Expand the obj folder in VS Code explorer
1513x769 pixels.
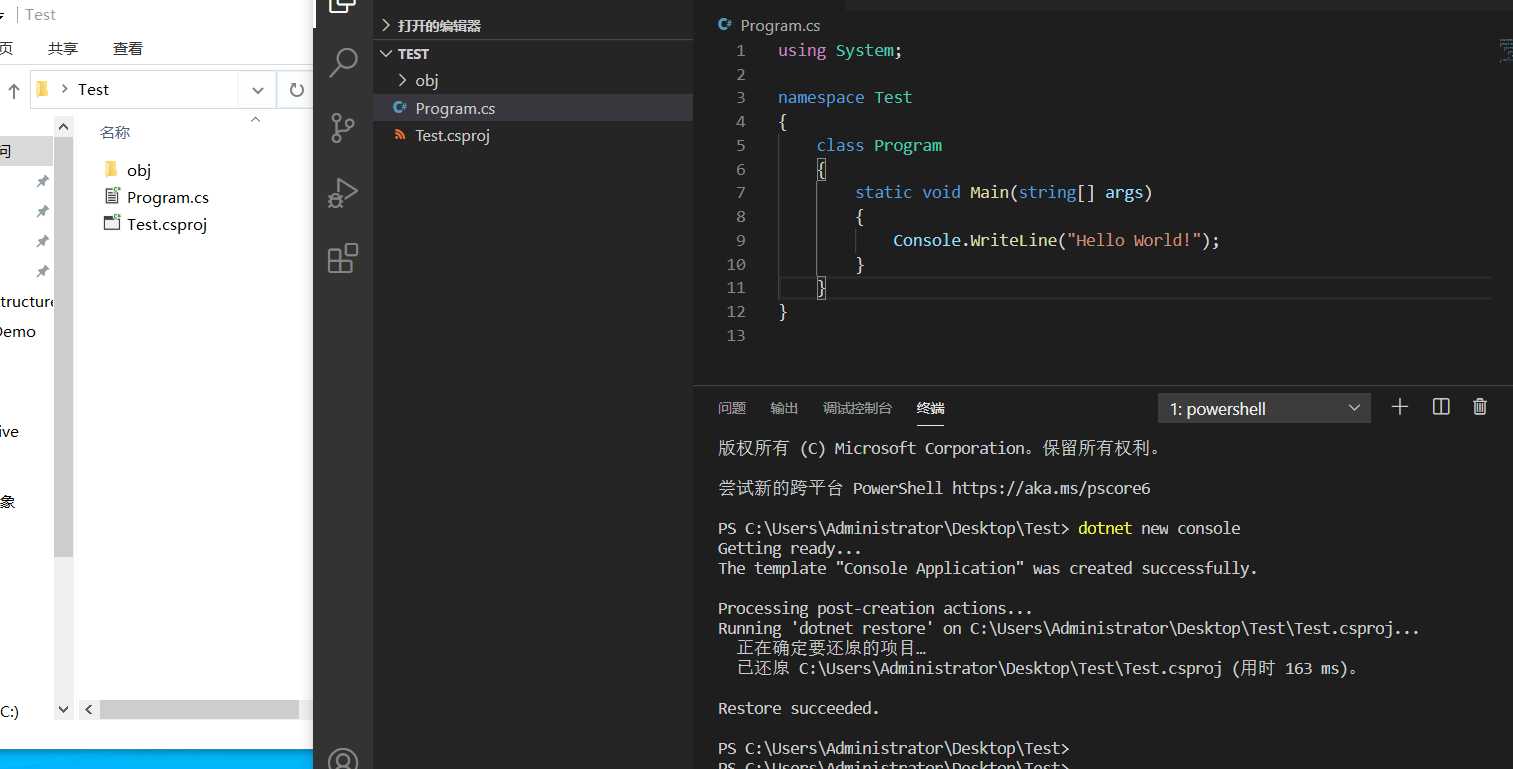click(533, 81)
